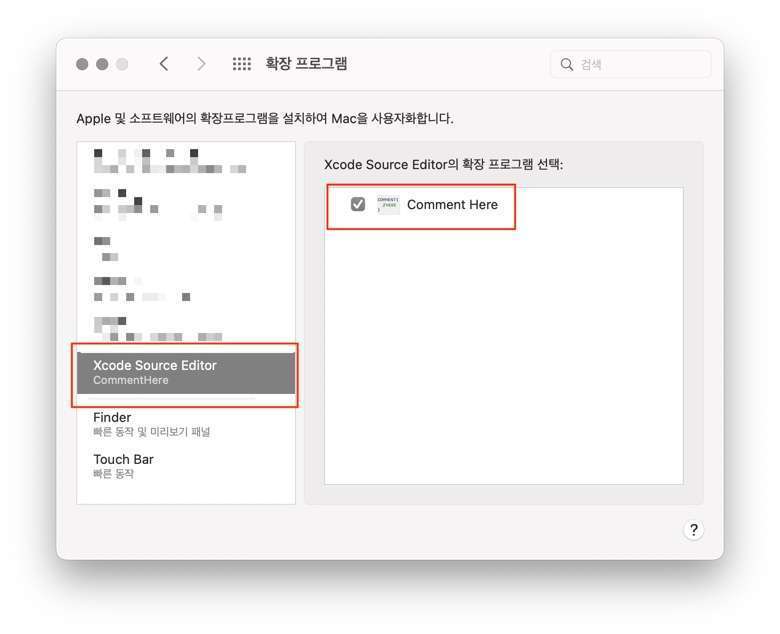Focus the 검색 search field
The height and width of the screenshot is (634, 780).
640,65
